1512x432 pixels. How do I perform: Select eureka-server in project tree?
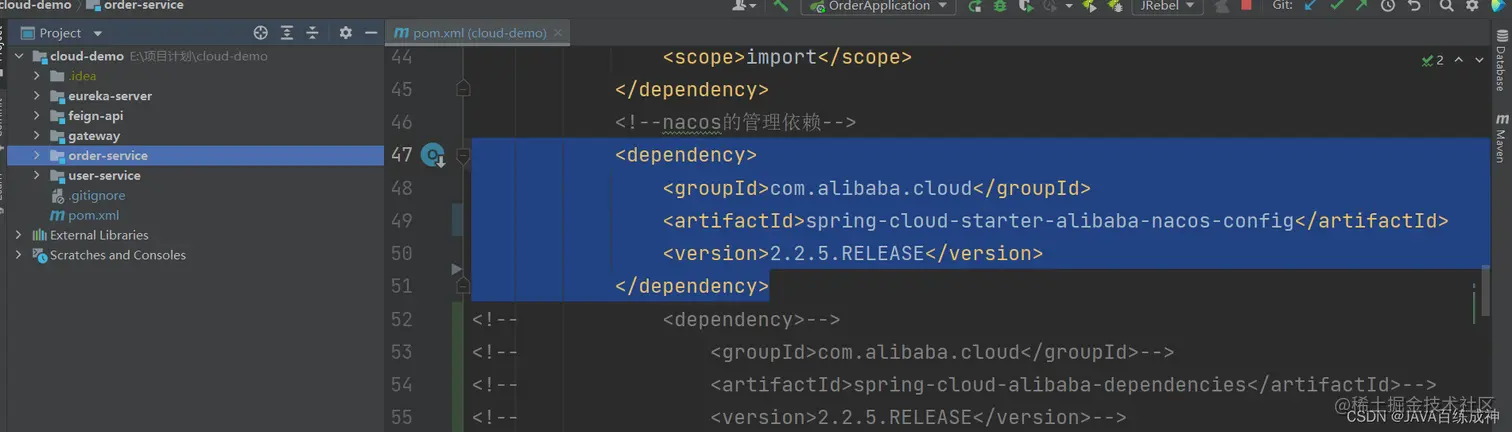(110, 96)
